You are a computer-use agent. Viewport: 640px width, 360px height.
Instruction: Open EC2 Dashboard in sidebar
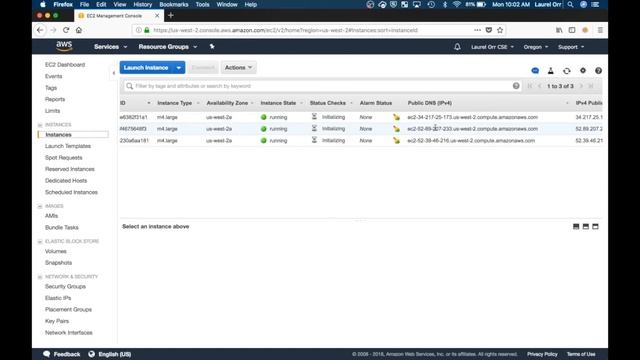pos(65,64)
